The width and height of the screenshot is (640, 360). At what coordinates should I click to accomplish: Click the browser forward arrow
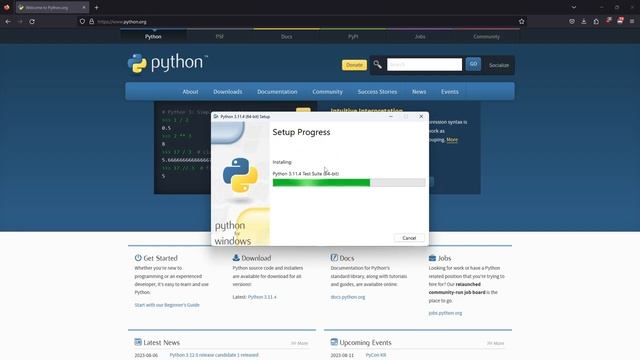tap(20, 21)
